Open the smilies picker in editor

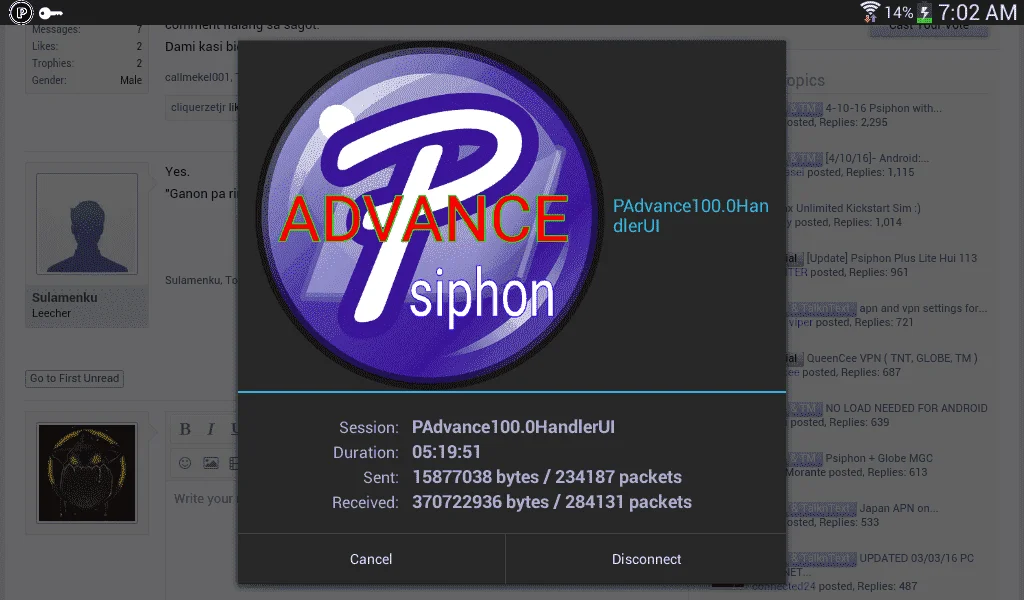point(185,463)
